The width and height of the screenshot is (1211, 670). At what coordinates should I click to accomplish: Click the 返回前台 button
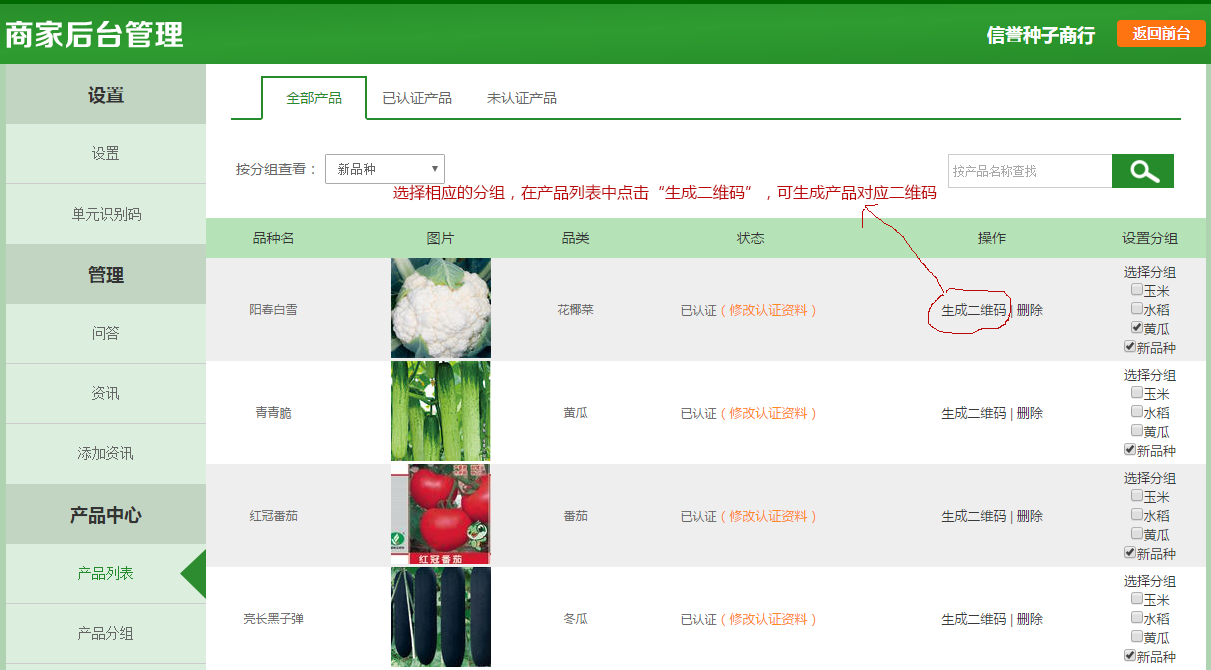click(x=1161, y=33)
